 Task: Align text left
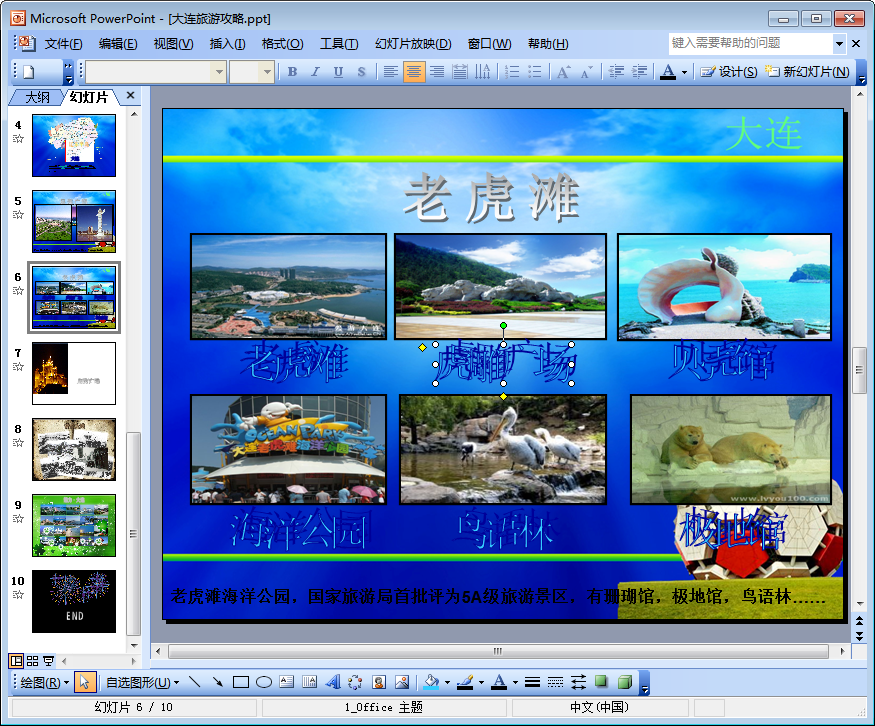click(391, 71)
